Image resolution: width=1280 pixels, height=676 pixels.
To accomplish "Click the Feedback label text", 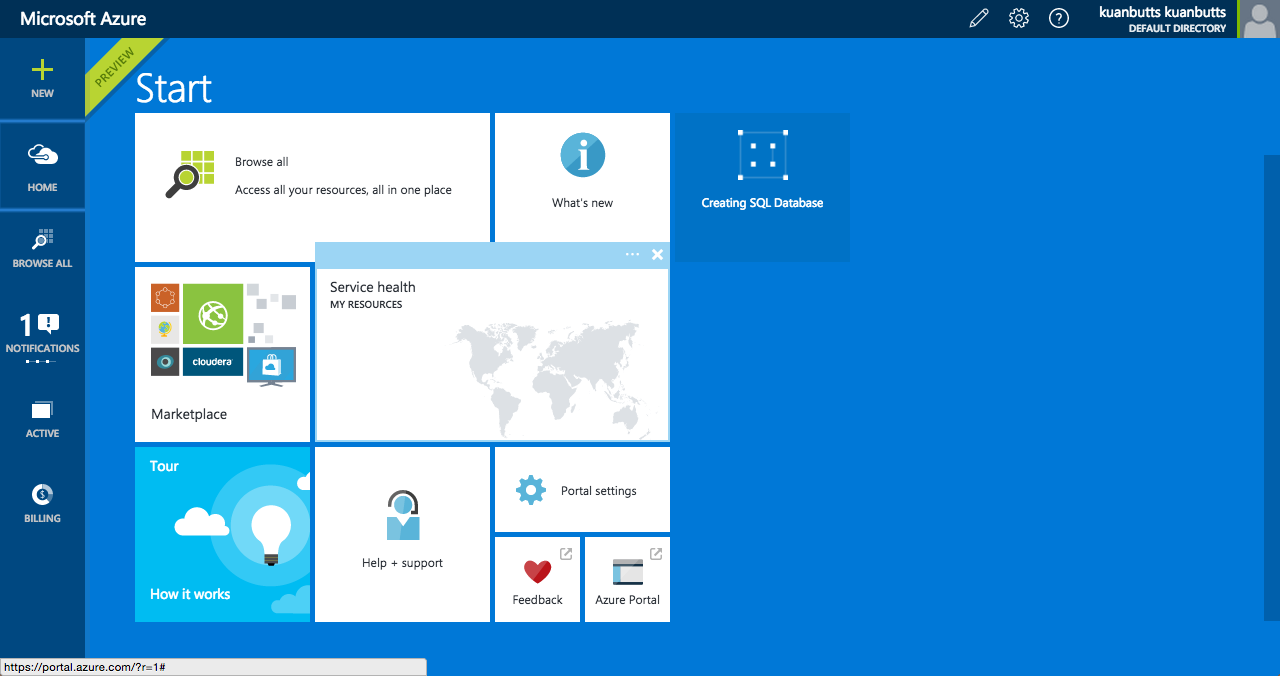I will [537, 600].
